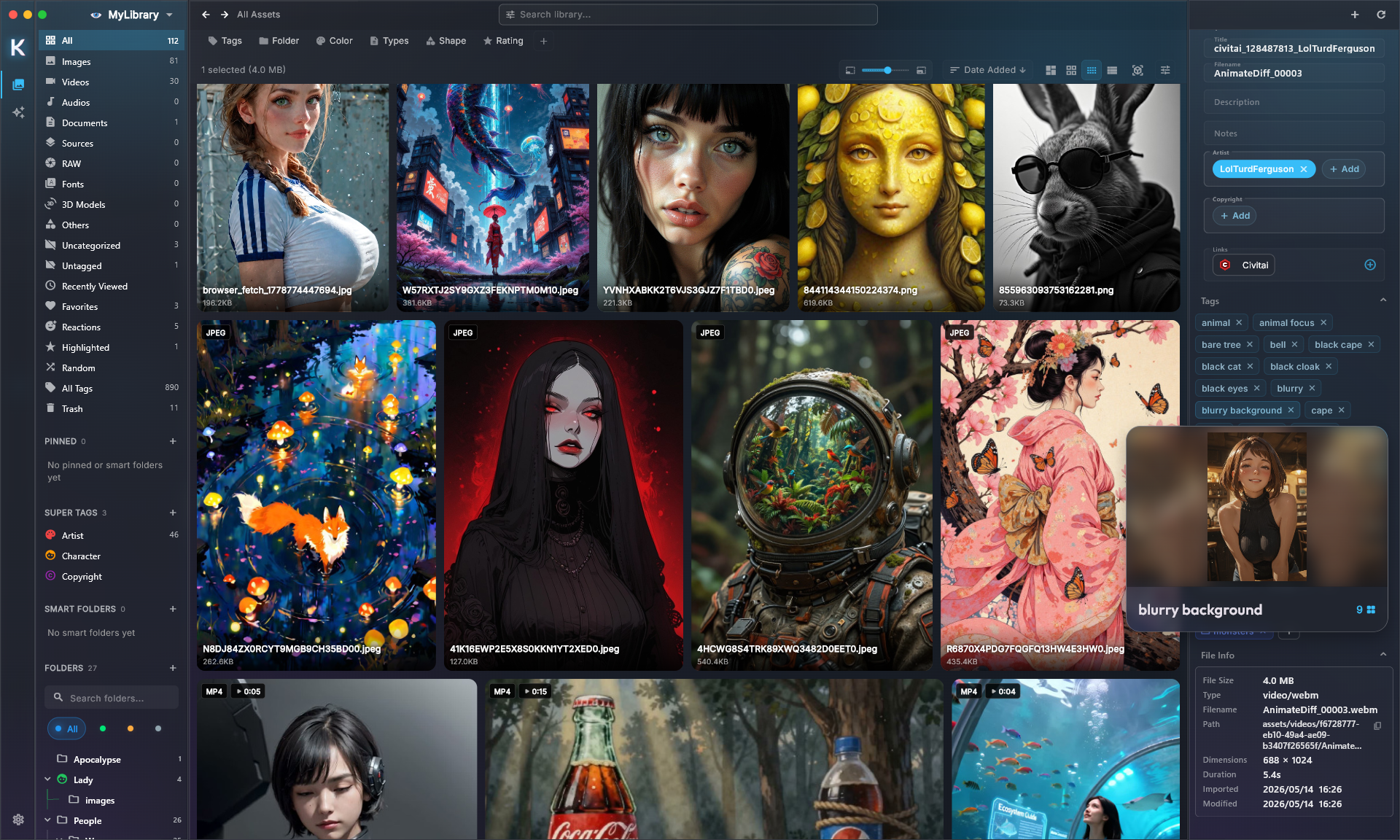Screen dimensions: 1400x840
Task: Collapse the Tags section in the inspector
Action: click(1383, 300)
